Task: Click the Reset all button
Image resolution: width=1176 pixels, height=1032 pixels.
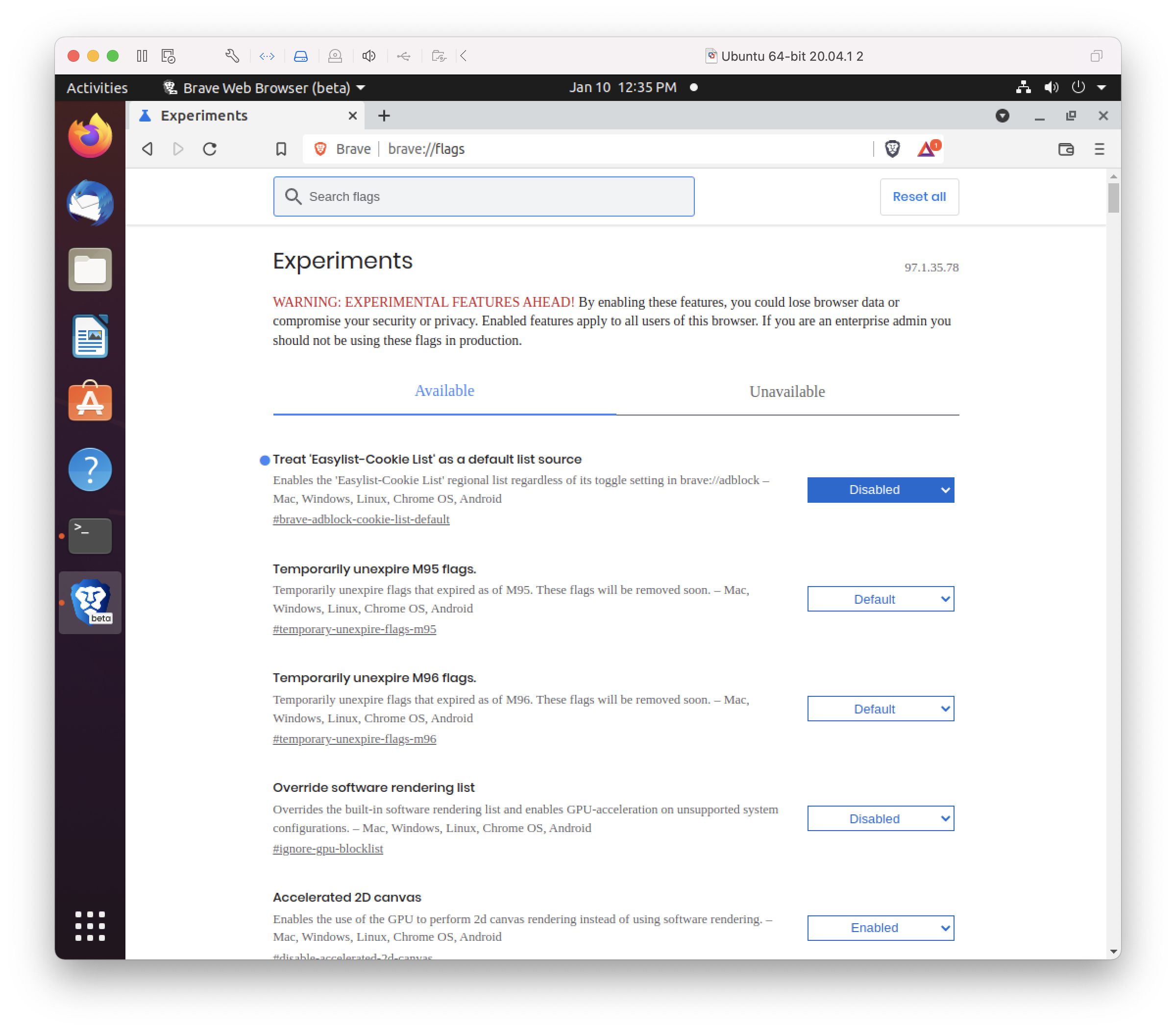Action: pos(918,196)
